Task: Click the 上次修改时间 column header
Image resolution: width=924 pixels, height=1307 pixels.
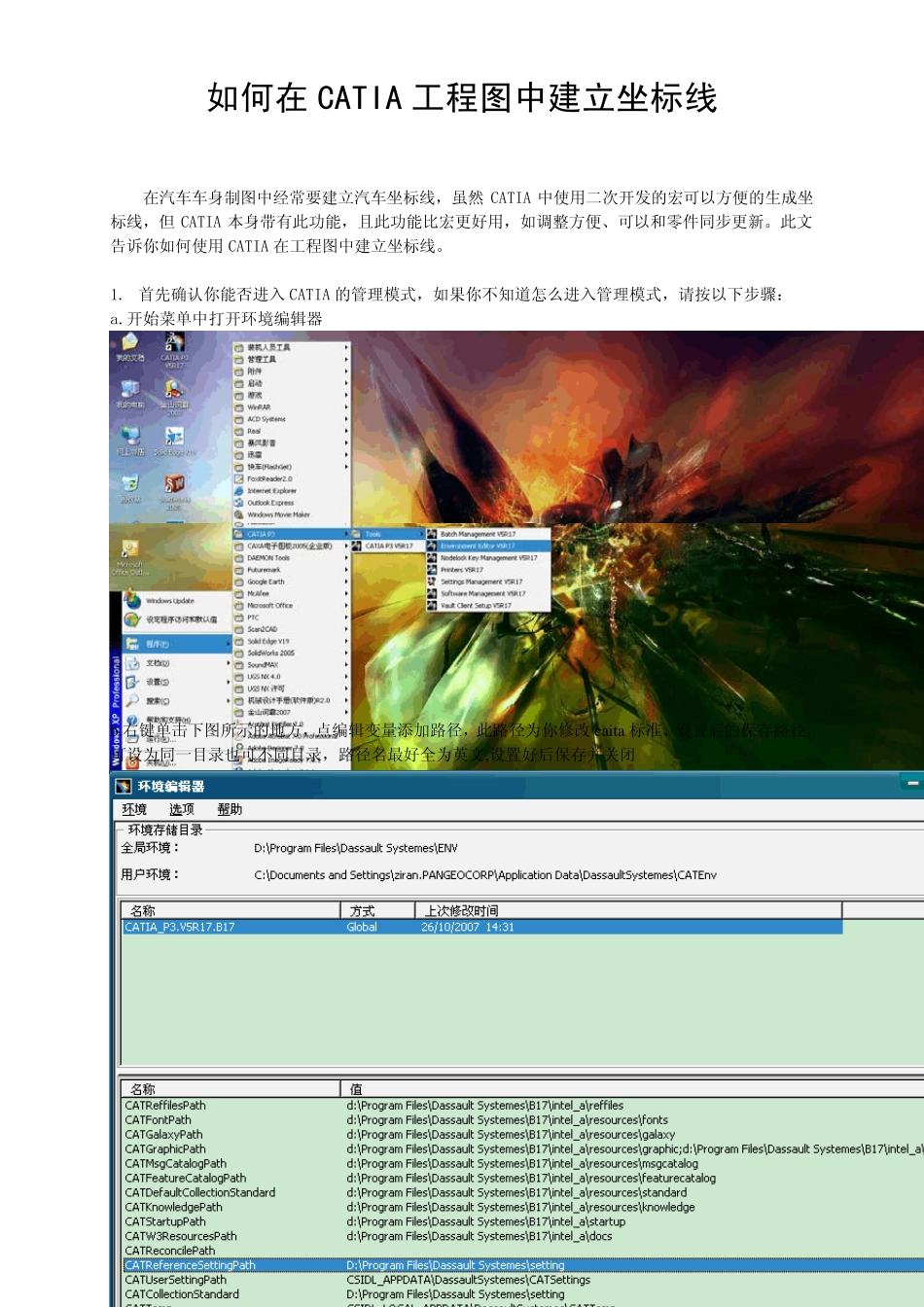Action: click(x=629, y=910)
